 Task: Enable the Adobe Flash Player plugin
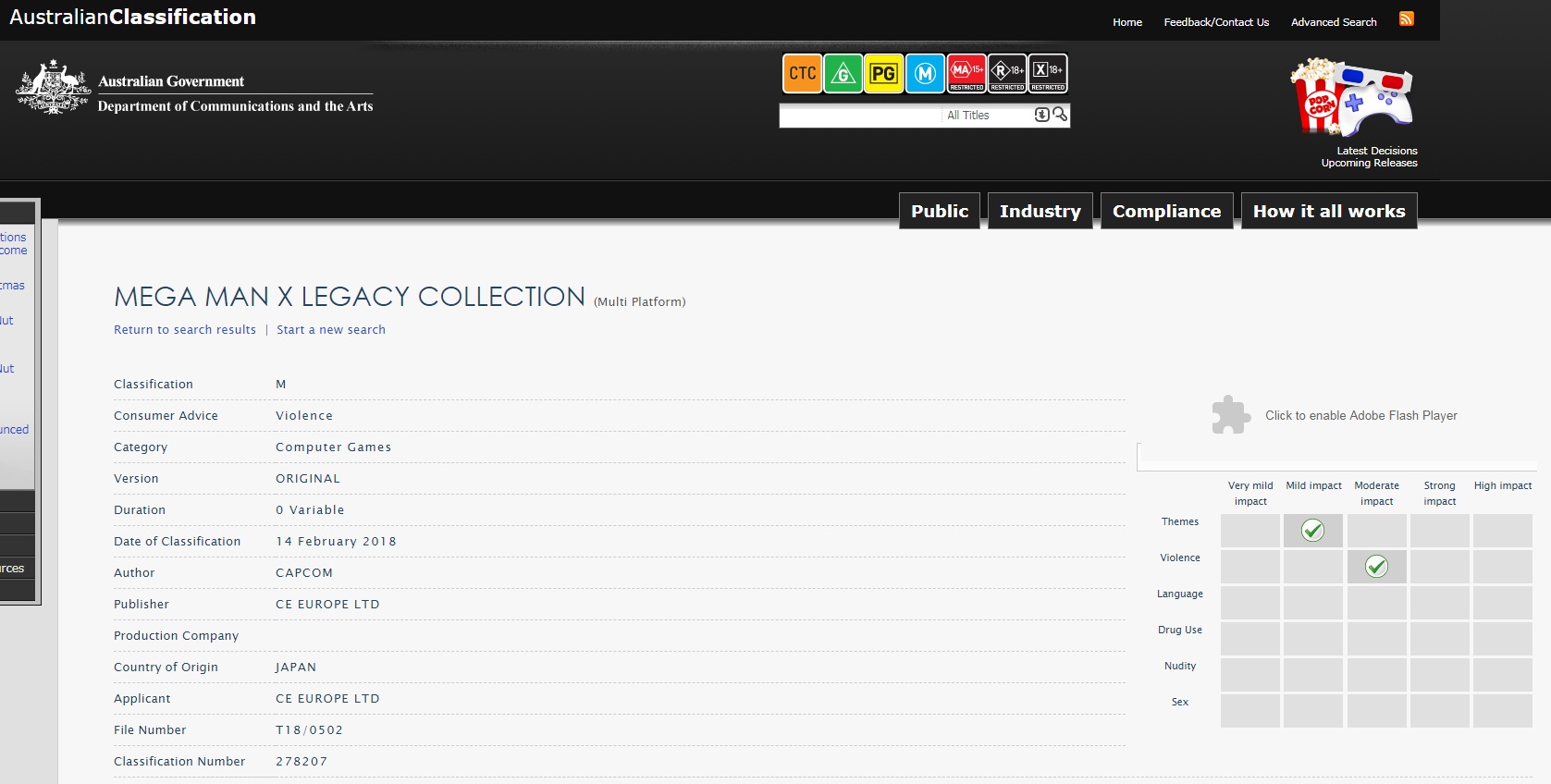1335,415
